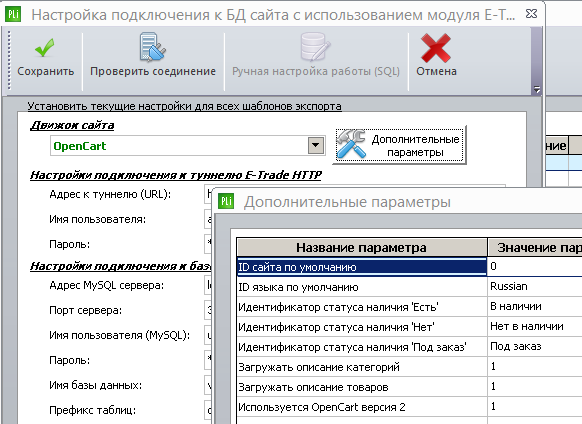
Task: Click the Значение параметра column header
Action: (x=535, y=247)
